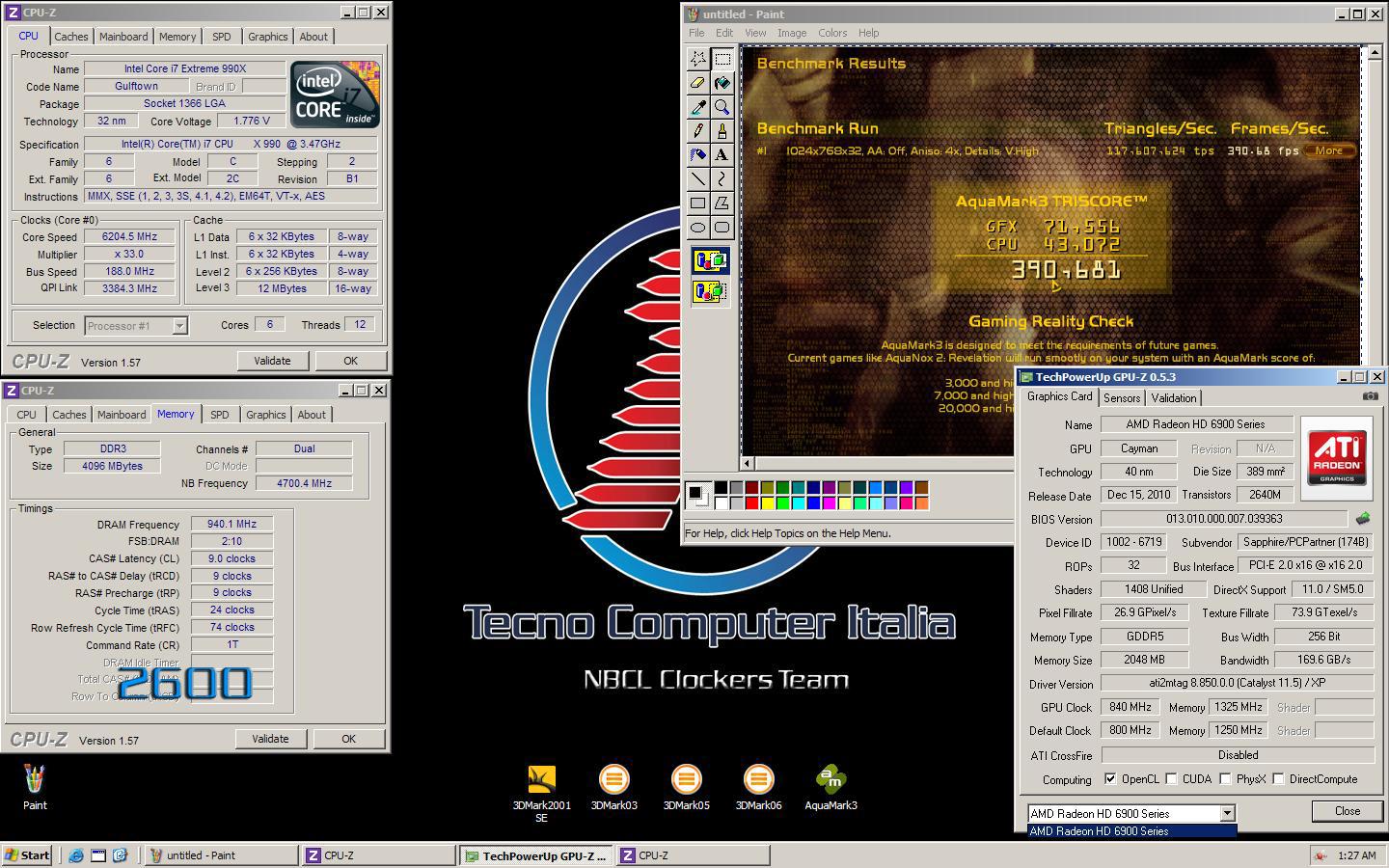Open the Sensors tab in GPU-Z
This screenshot has width=1389, height=868.
click(x=1122, y=397)
